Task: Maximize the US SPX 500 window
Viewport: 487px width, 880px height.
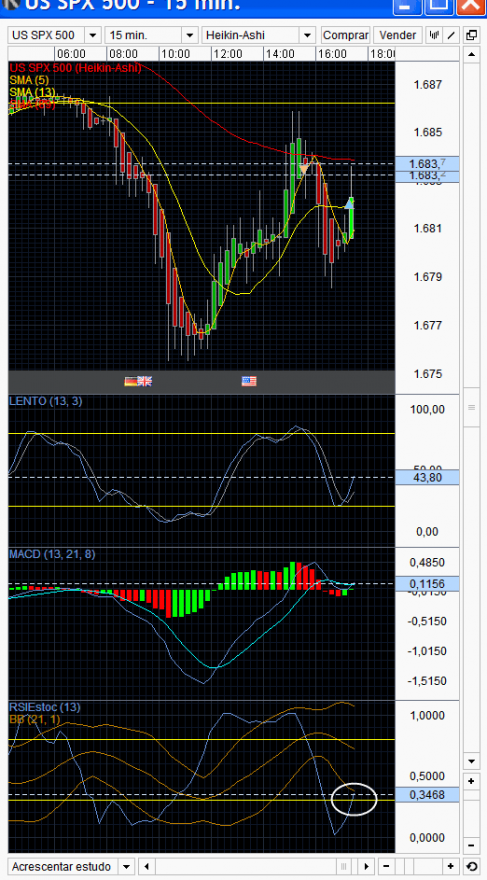Action: click(x=439, y=5)
